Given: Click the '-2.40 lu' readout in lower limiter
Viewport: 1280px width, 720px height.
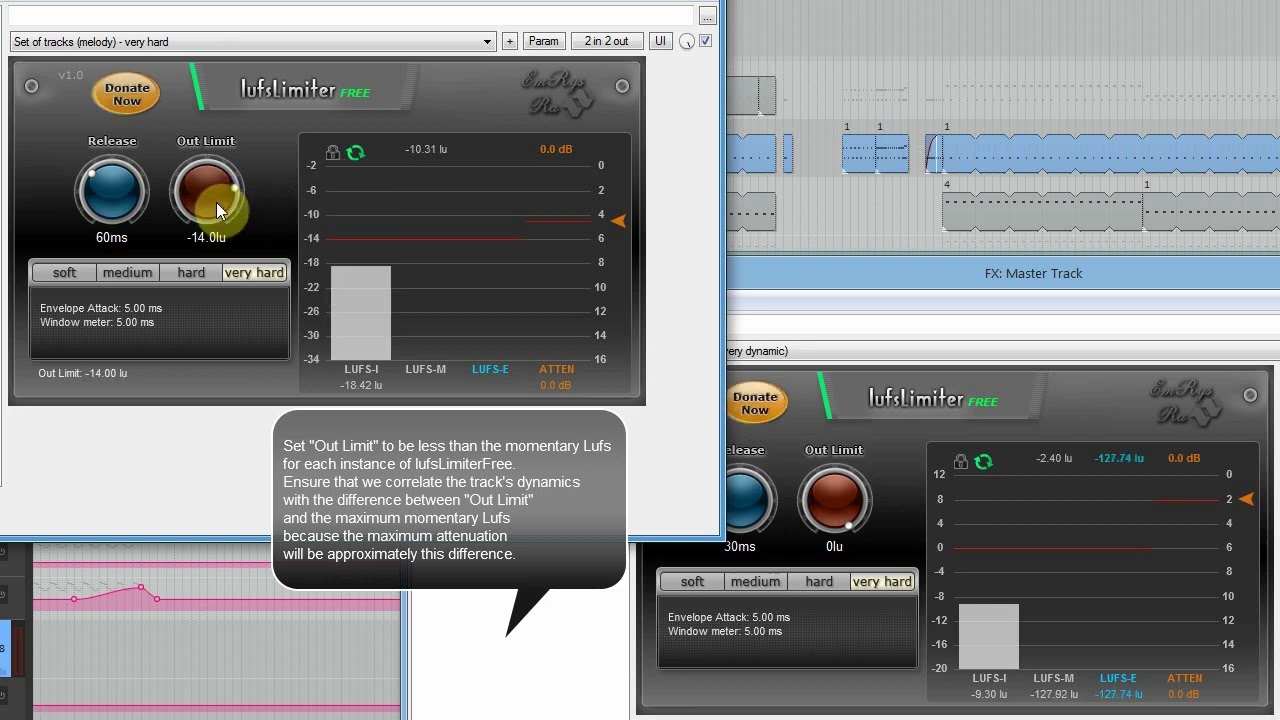Looking at the screenshot, I should pyautogui.click(x=1054, y=458).
